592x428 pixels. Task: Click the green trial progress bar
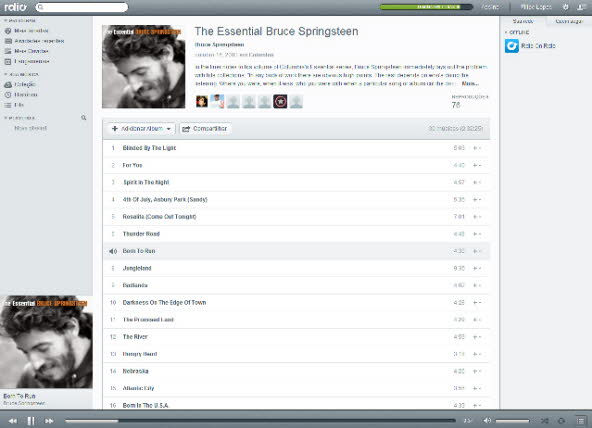426,7
